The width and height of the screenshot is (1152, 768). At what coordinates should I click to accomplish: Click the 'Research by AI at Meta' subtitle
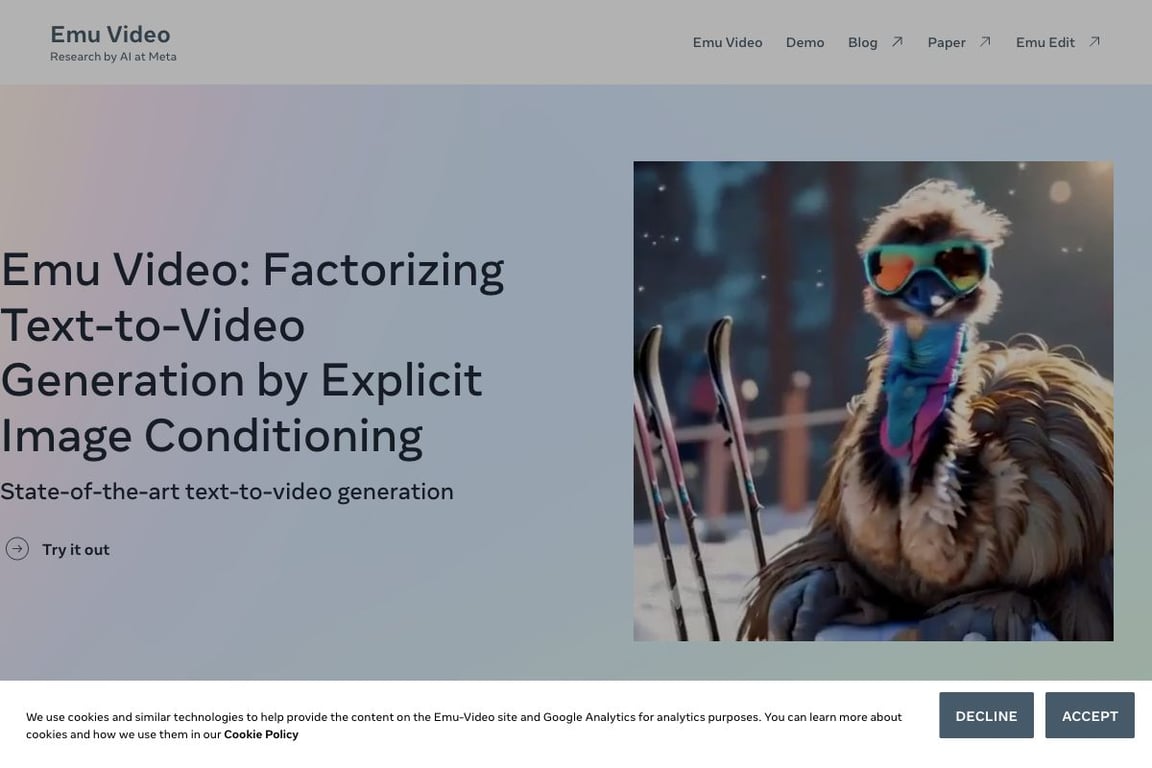click(x=113, y=57)
